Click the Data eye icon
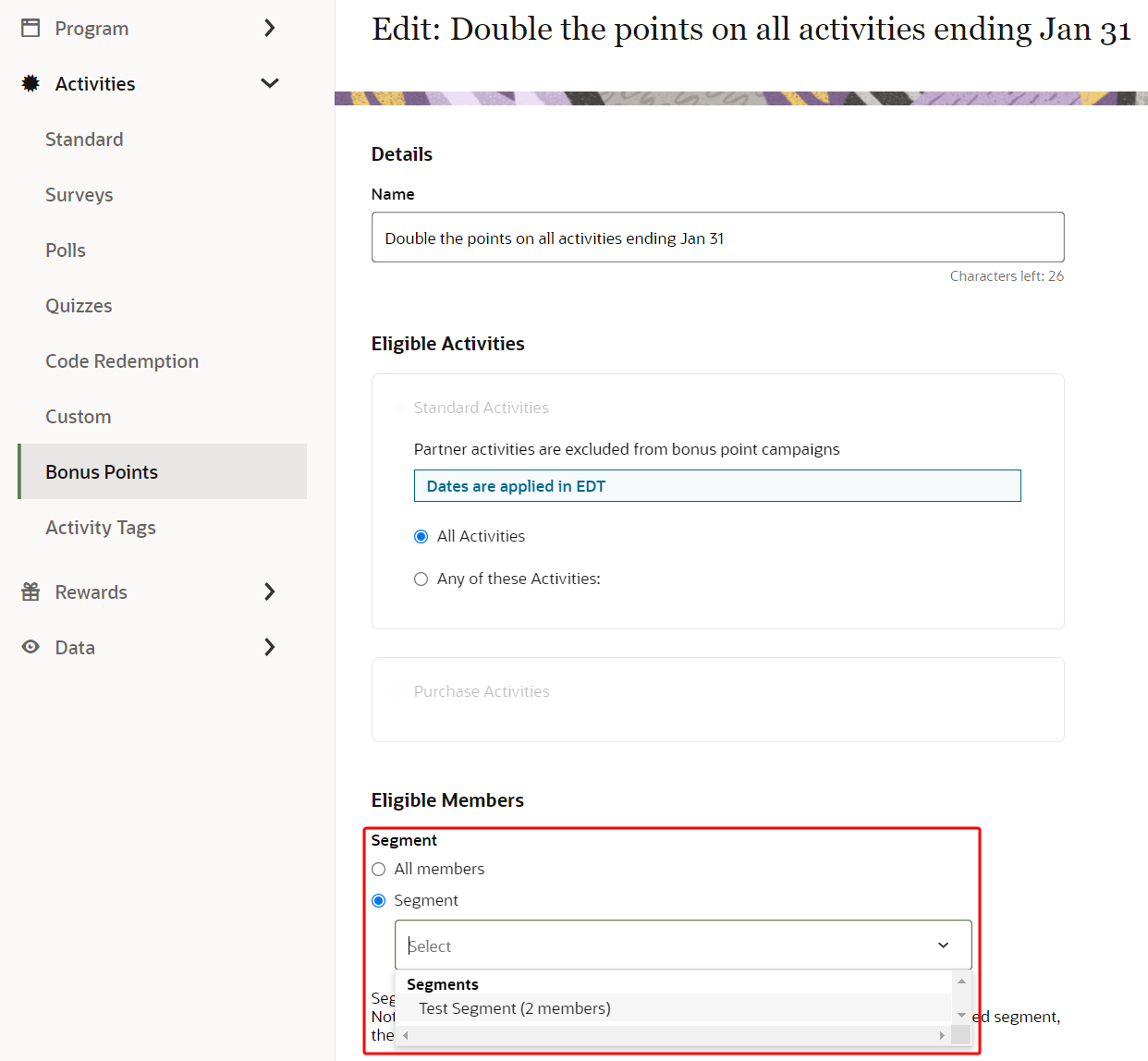This screenshot has height=1061, width=1148. coord(31,647)
